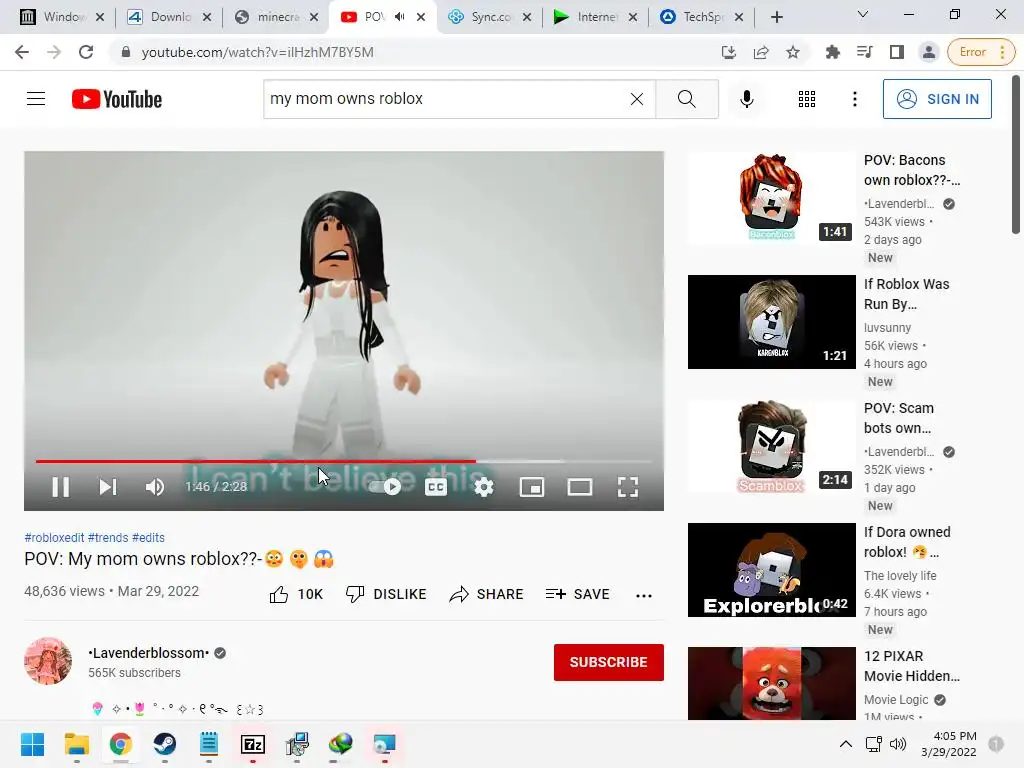This screenshot has width=1024, height=768.
Task: Clear the search box text
Action: point(637,99)
